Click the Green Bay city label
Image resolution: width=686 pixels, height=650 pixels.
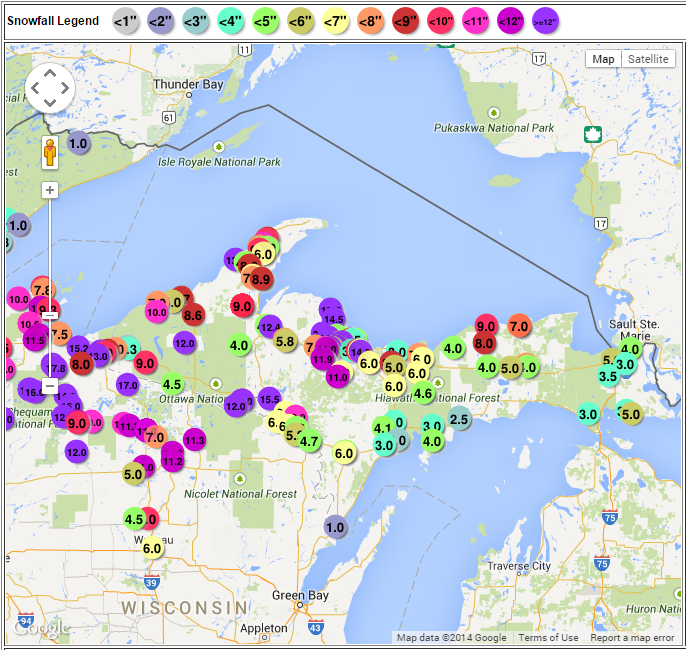pos(300,595)
